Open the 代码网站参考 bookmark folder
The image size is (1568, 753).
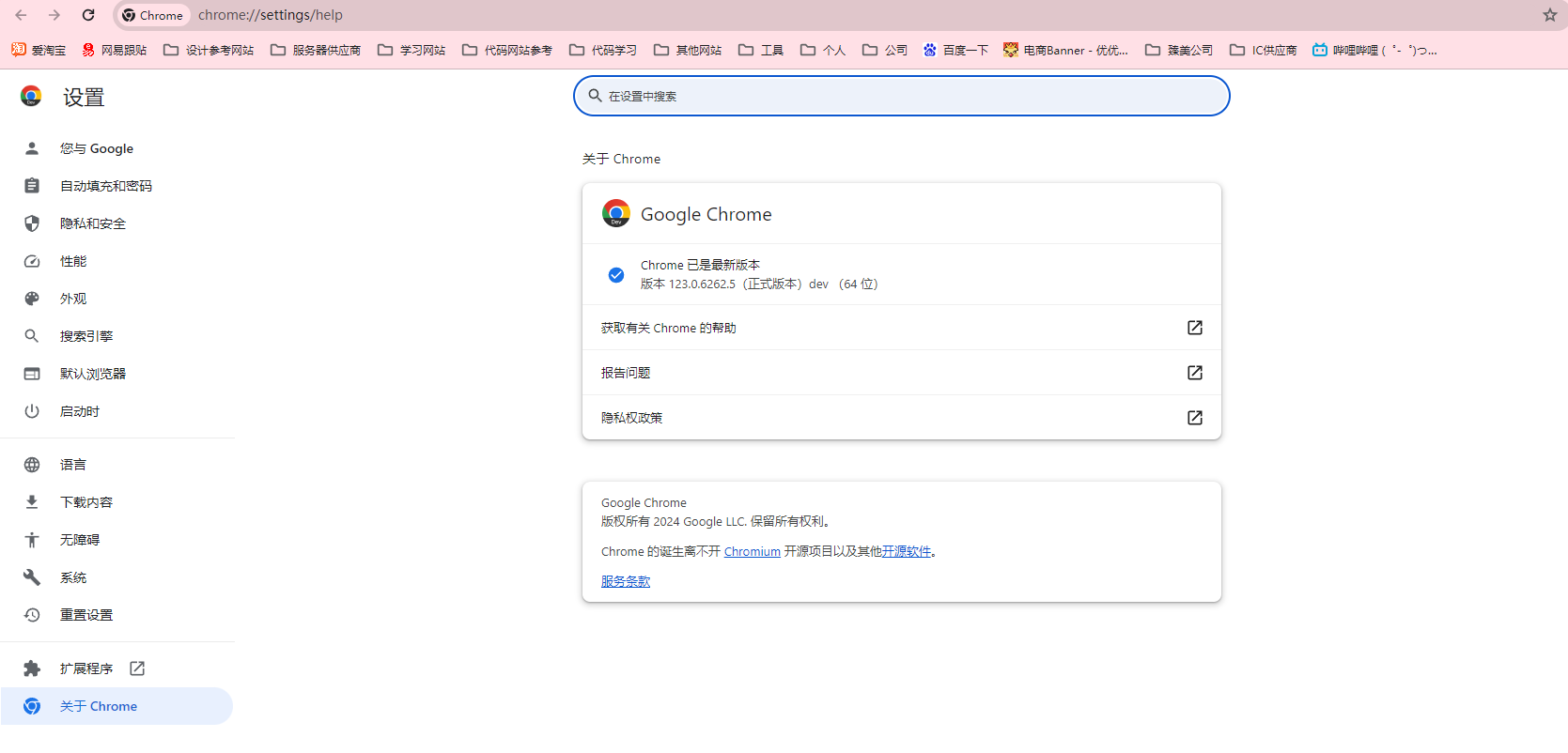pyautogui.click(x=507, y=50)
